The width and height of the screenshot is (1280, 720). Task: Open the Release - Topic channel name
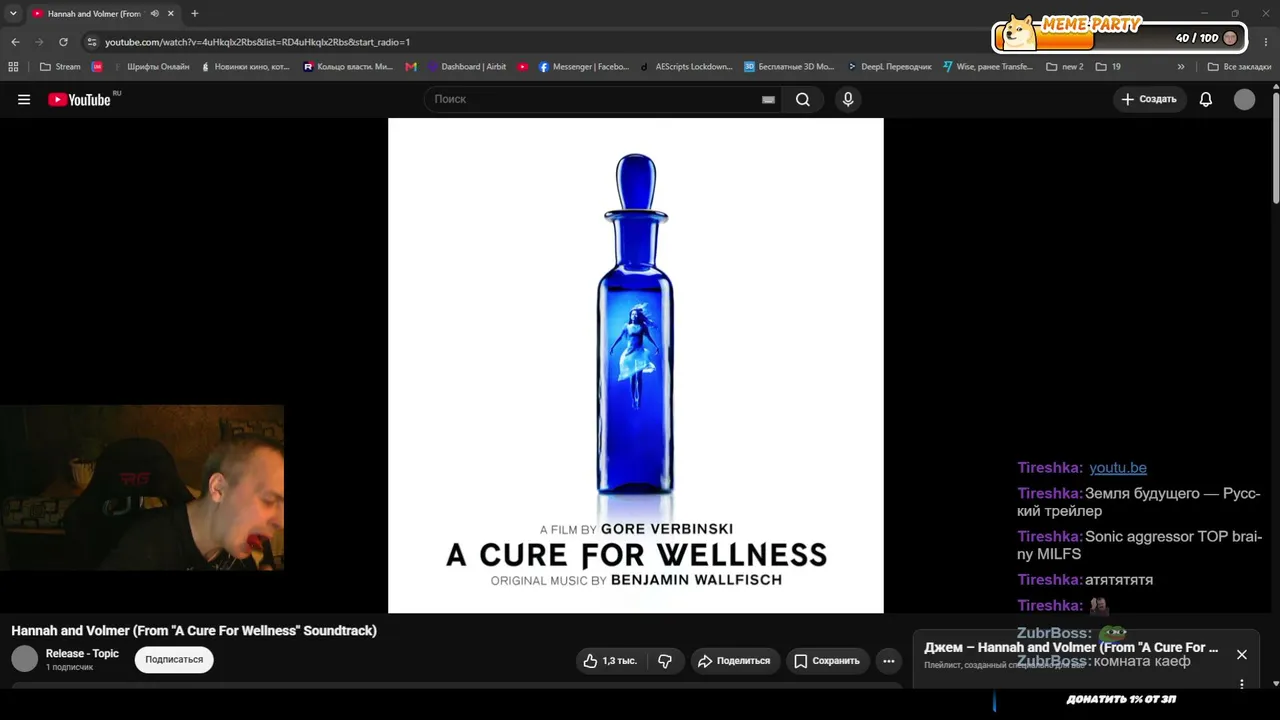click(82, 654)
